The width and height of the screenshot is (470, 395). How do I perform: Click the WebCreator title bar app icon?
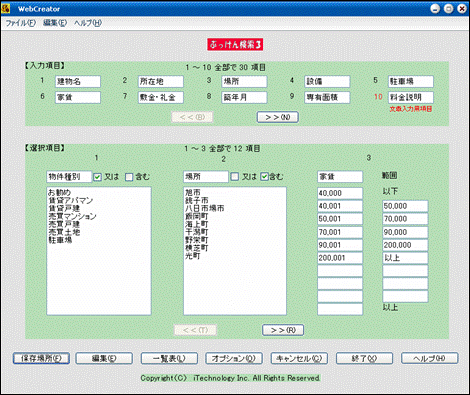[x=6, y=8]
